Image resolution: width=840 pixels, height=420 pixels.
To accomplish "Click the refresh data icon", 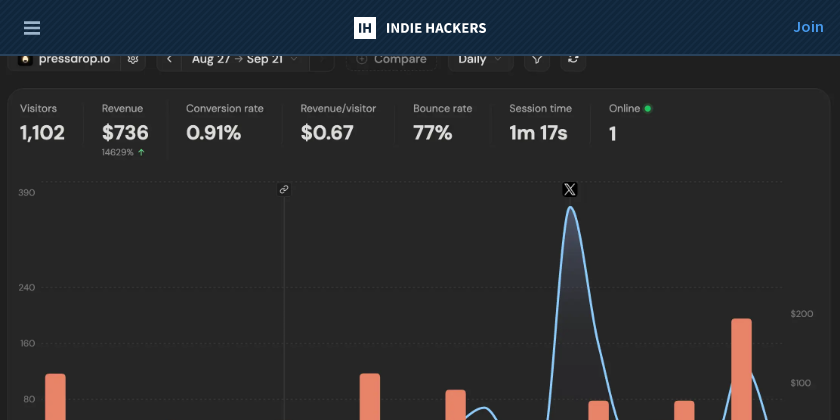I will coord(573,59).
